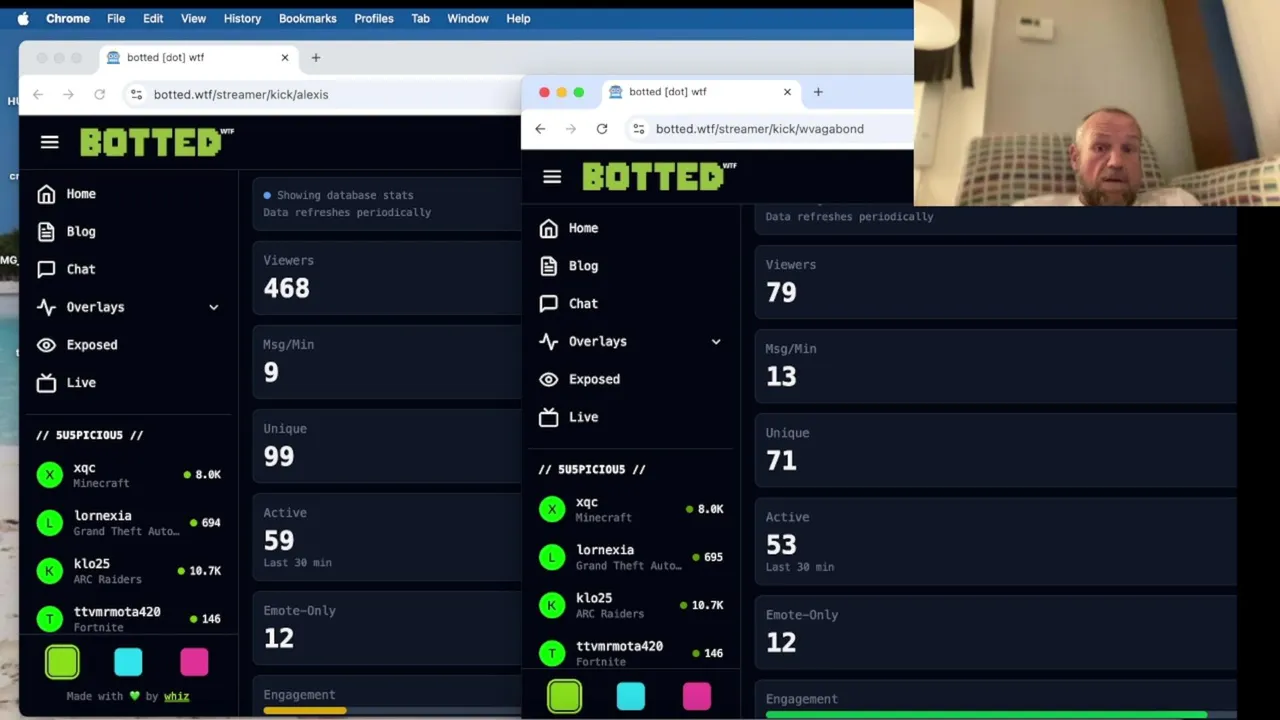
Task: Click Viewers 468 stat in back window
Action: [x=387, y=277]
